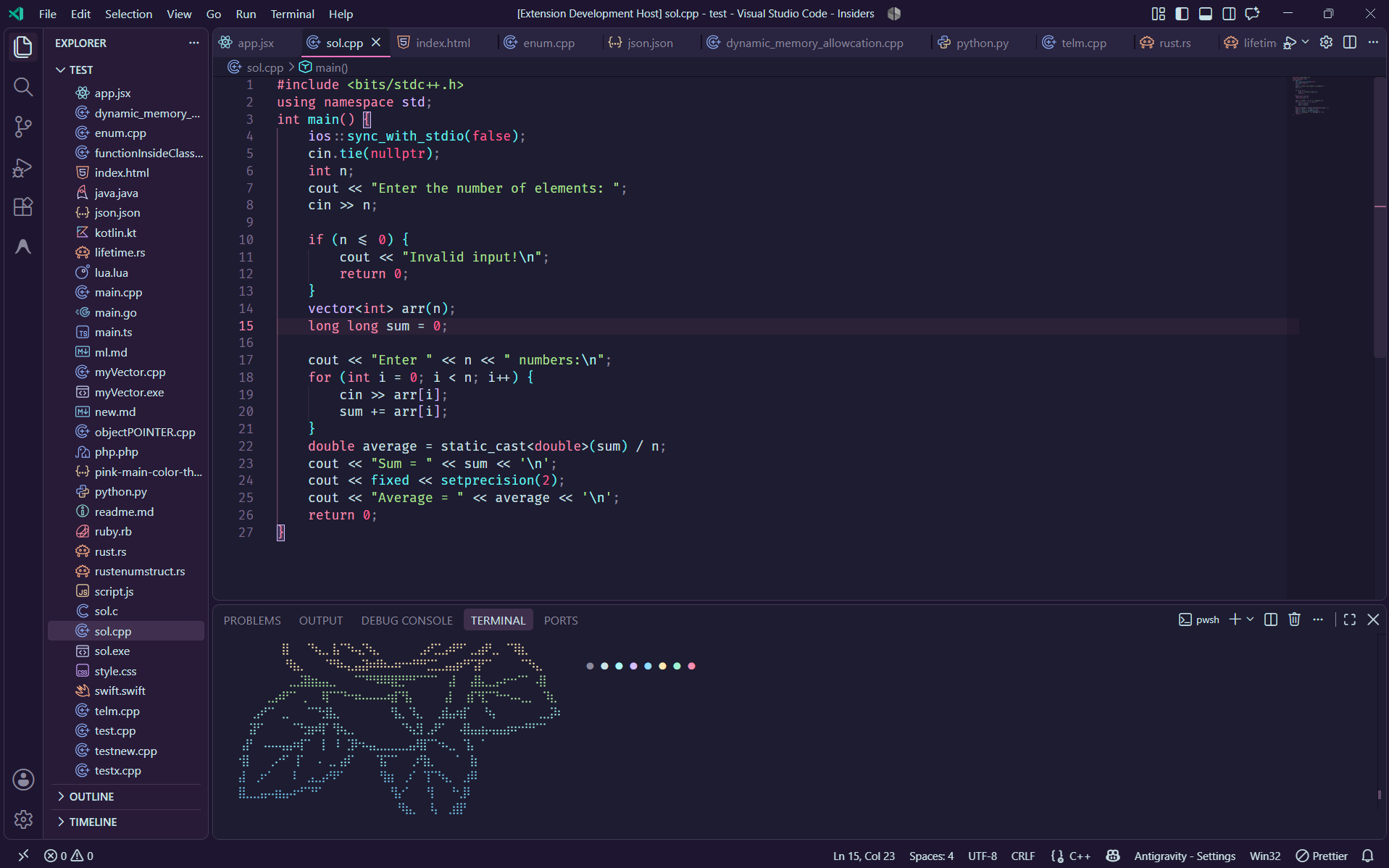
Task: Toggle the secondary side bar layout button
Action: click(x=1228, y=14)
